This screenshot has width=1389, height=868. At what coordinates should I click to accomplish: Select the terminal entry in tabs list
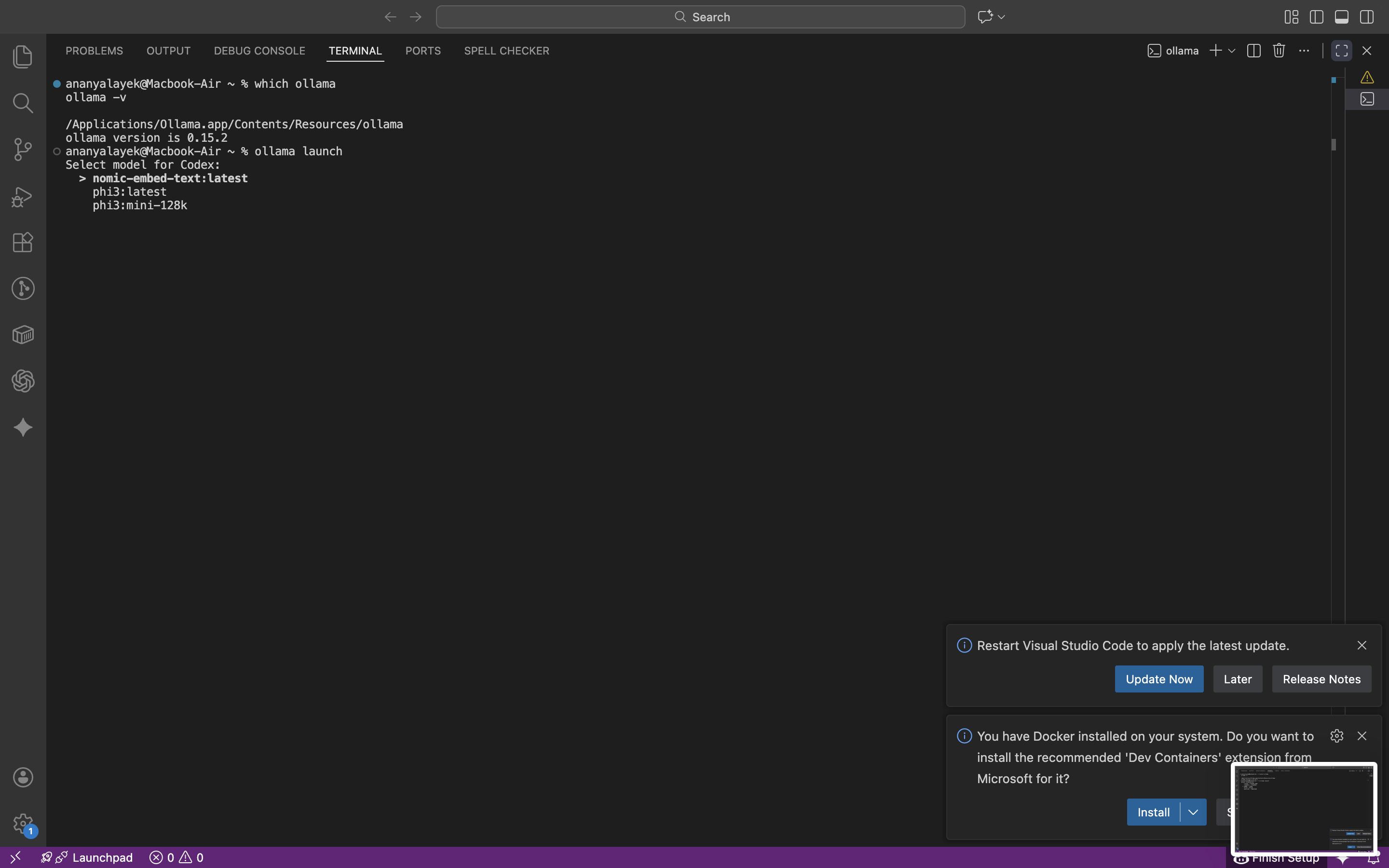click(x=1367, y=99)
